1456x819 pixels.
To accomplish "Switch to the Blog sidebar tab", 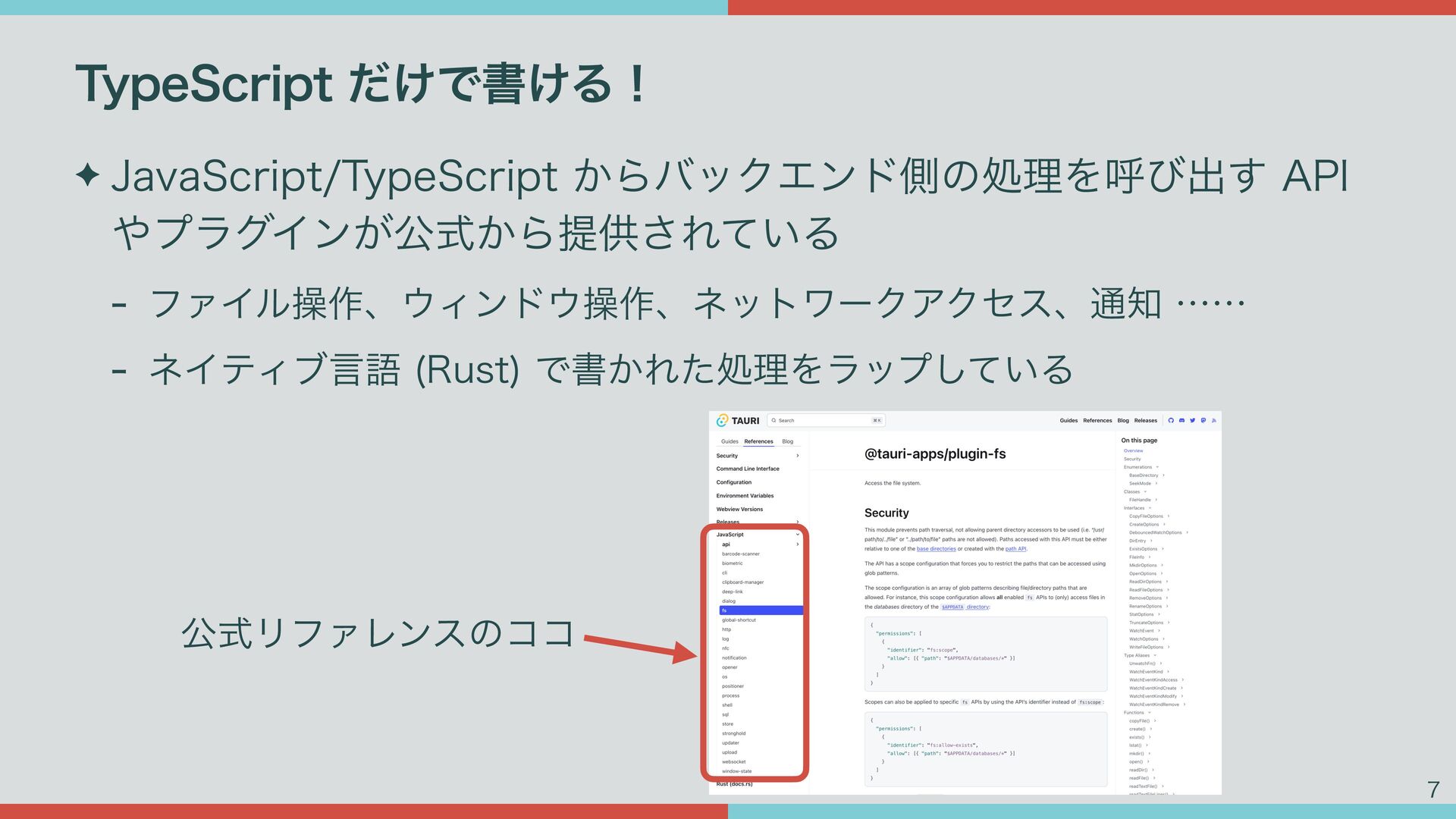I will (x=787, y=441).
